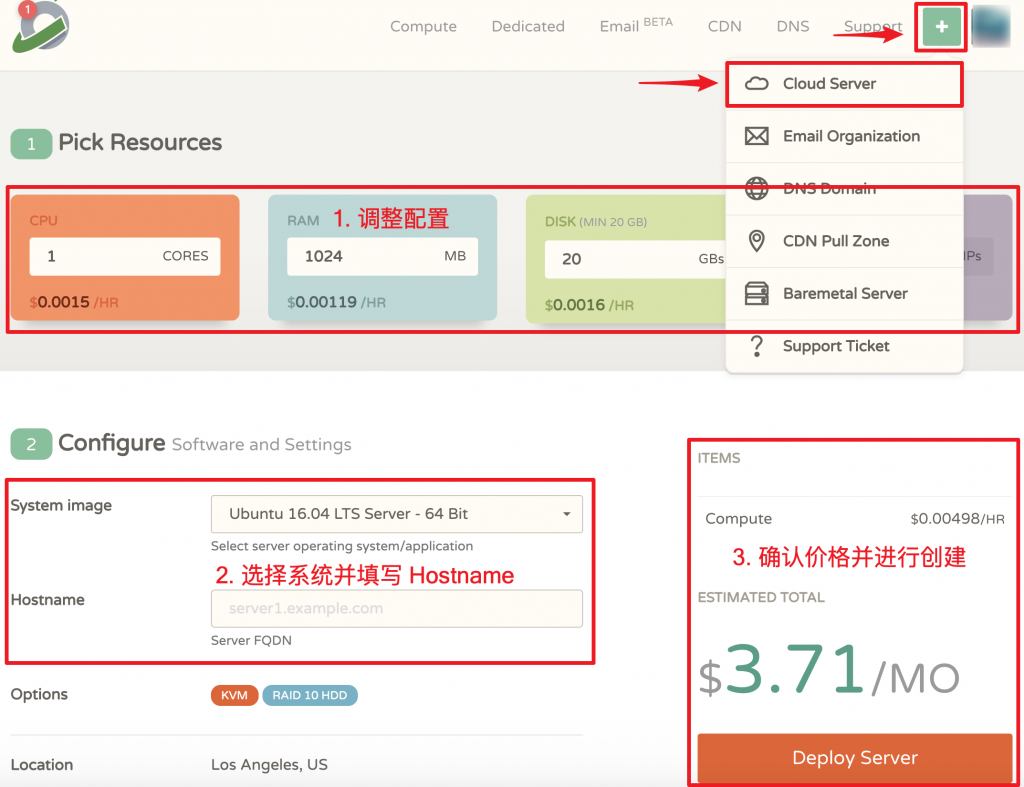Image resolution: width=1024 pixels, height=787 pixels.
Task: Go to Email BETA section
Action: point(636,25)
